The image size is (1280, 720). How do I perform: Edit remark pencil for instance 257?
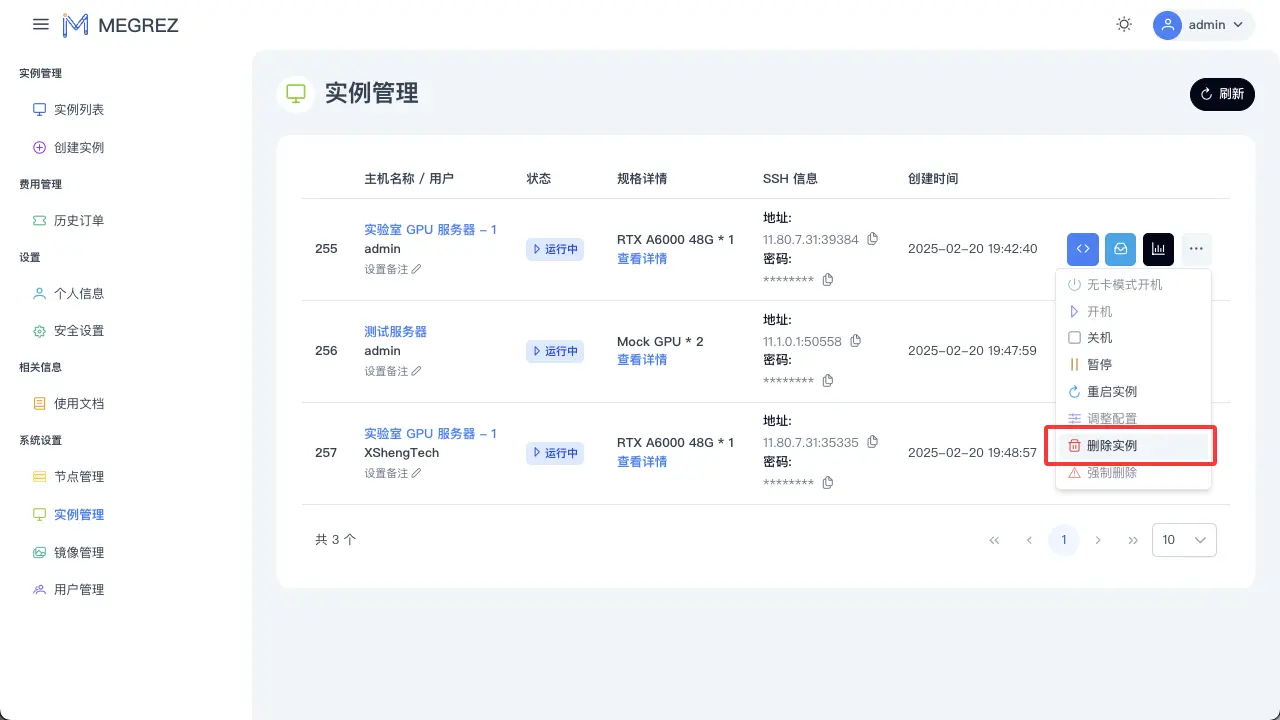coord(417,473)
